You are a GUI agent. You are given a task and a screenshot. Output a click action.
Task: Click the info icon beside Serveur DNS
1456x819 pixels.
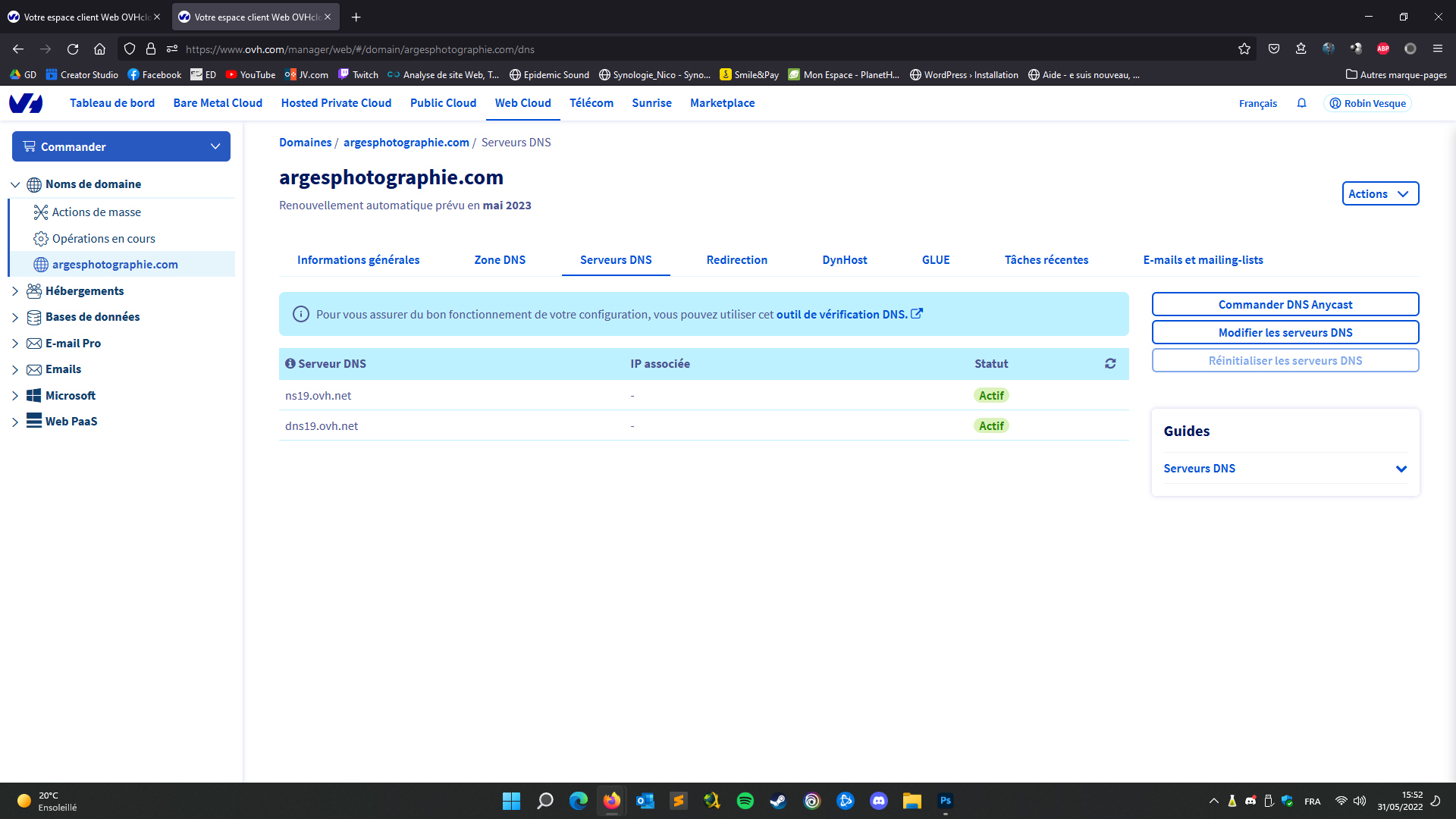[290, 364]
